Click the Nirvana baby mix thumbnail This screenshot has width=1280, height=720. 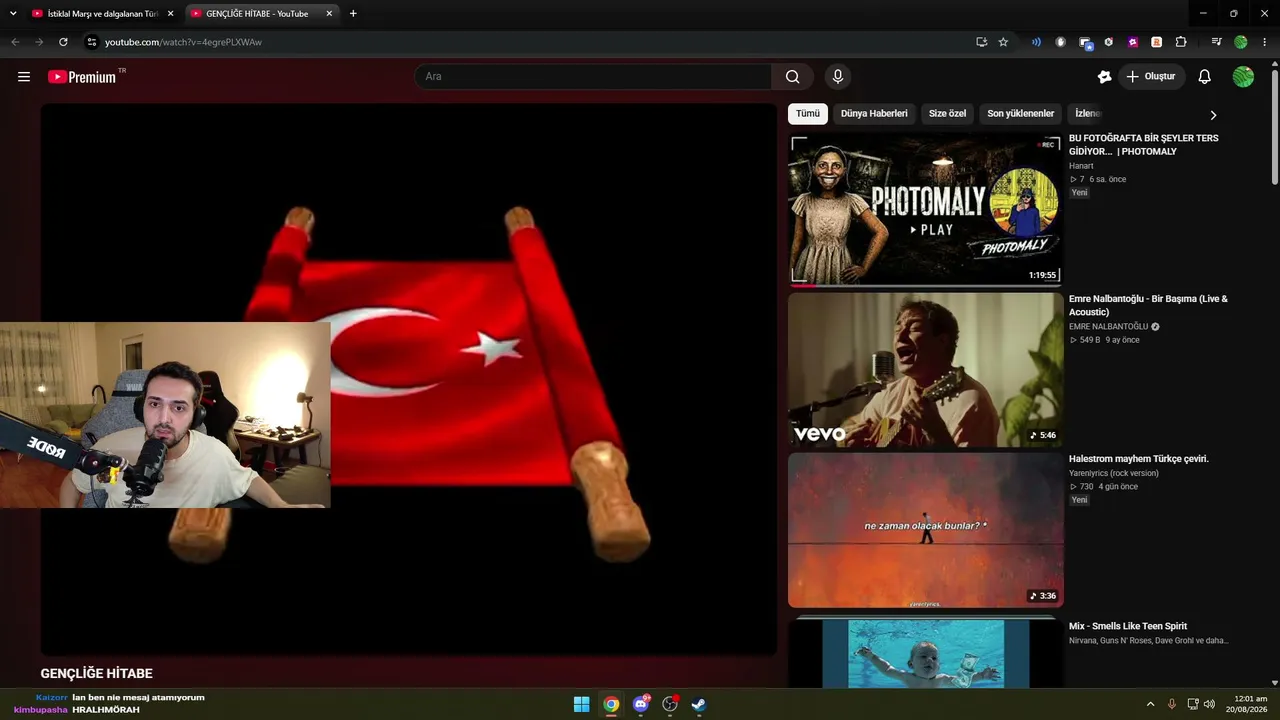[925, 652]
